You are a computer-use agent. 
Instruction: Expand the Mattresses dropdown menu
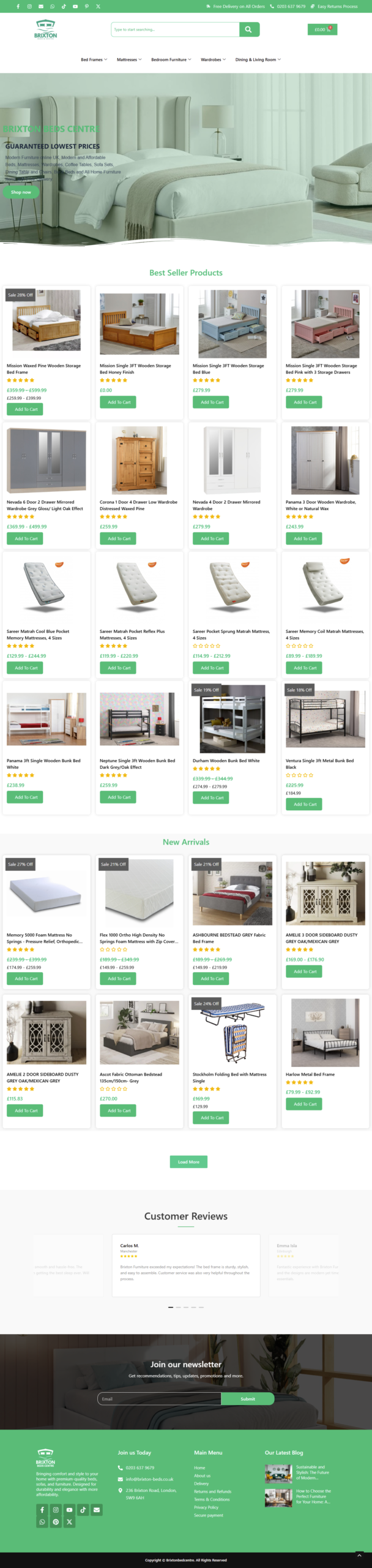click(129, 59)
